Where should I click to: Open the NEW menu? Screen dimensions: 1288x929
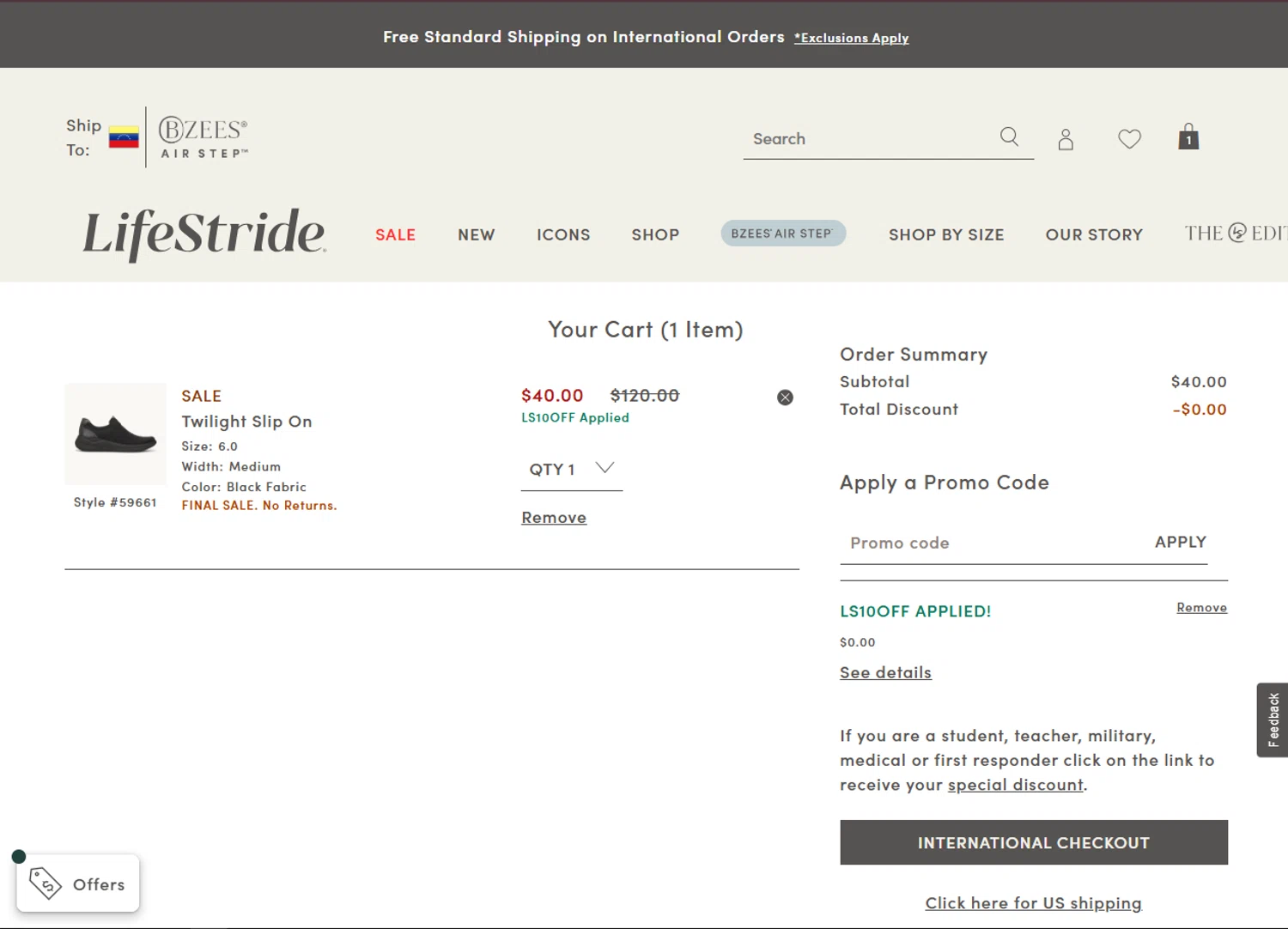click(x=476, y=234)
